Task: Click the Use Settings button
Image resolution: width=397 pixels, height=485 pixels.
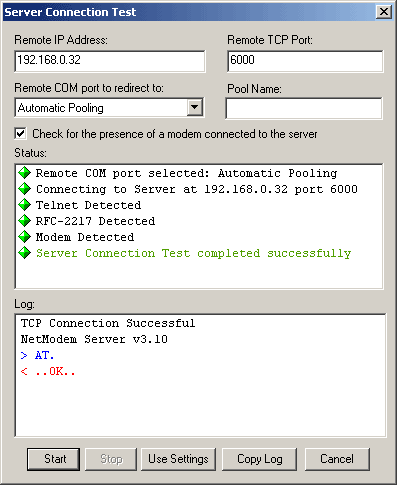Action: tap(178, 459)
